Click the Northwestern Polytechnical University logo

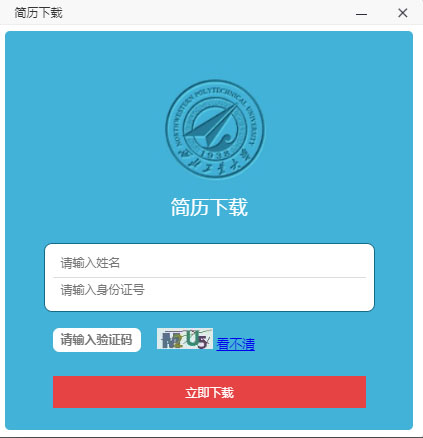tap(215, 129)
